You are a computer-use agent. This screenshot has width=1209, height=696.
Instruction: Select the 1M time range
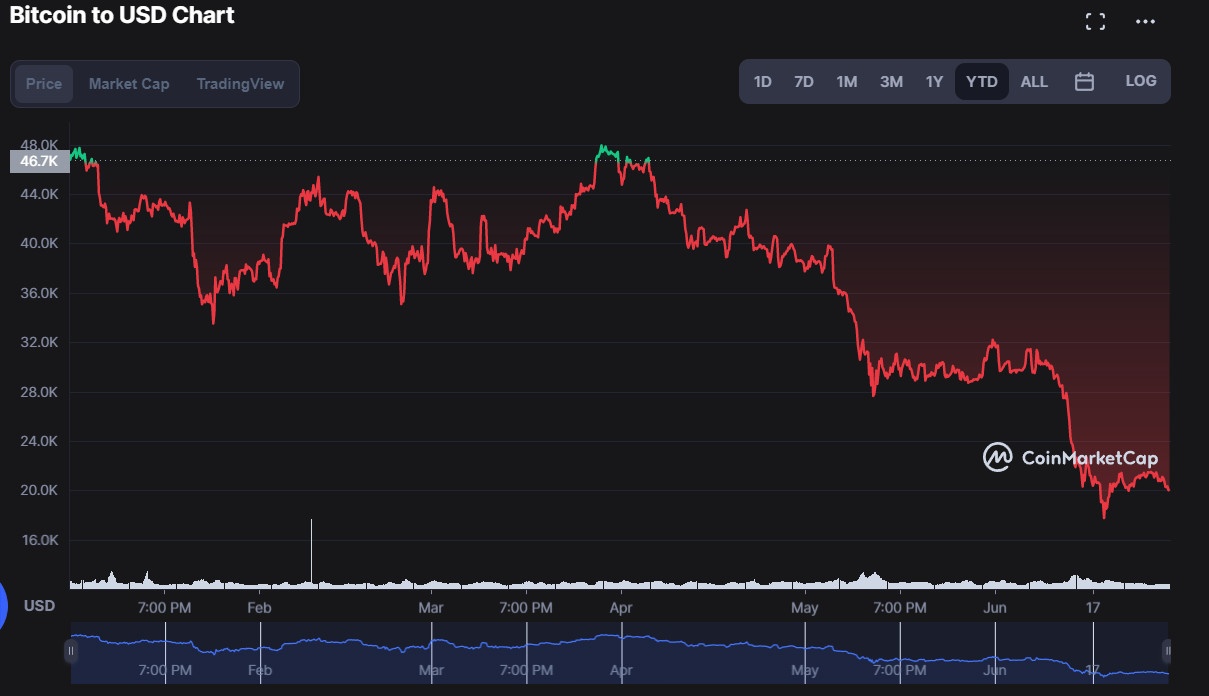point(847,82)
